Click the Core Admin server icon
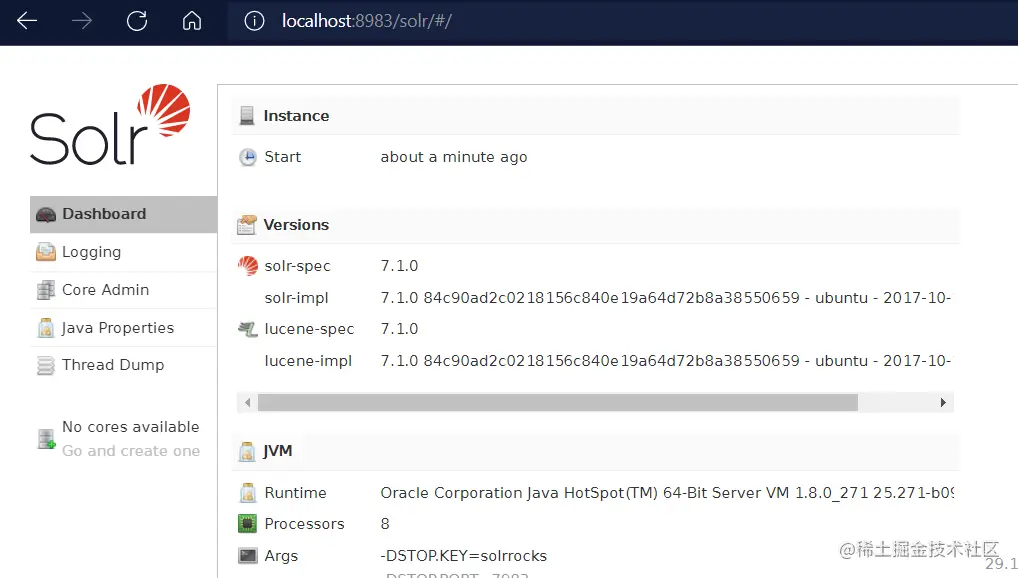Viewport: 1018px width, 578px height. click(45, 290)
